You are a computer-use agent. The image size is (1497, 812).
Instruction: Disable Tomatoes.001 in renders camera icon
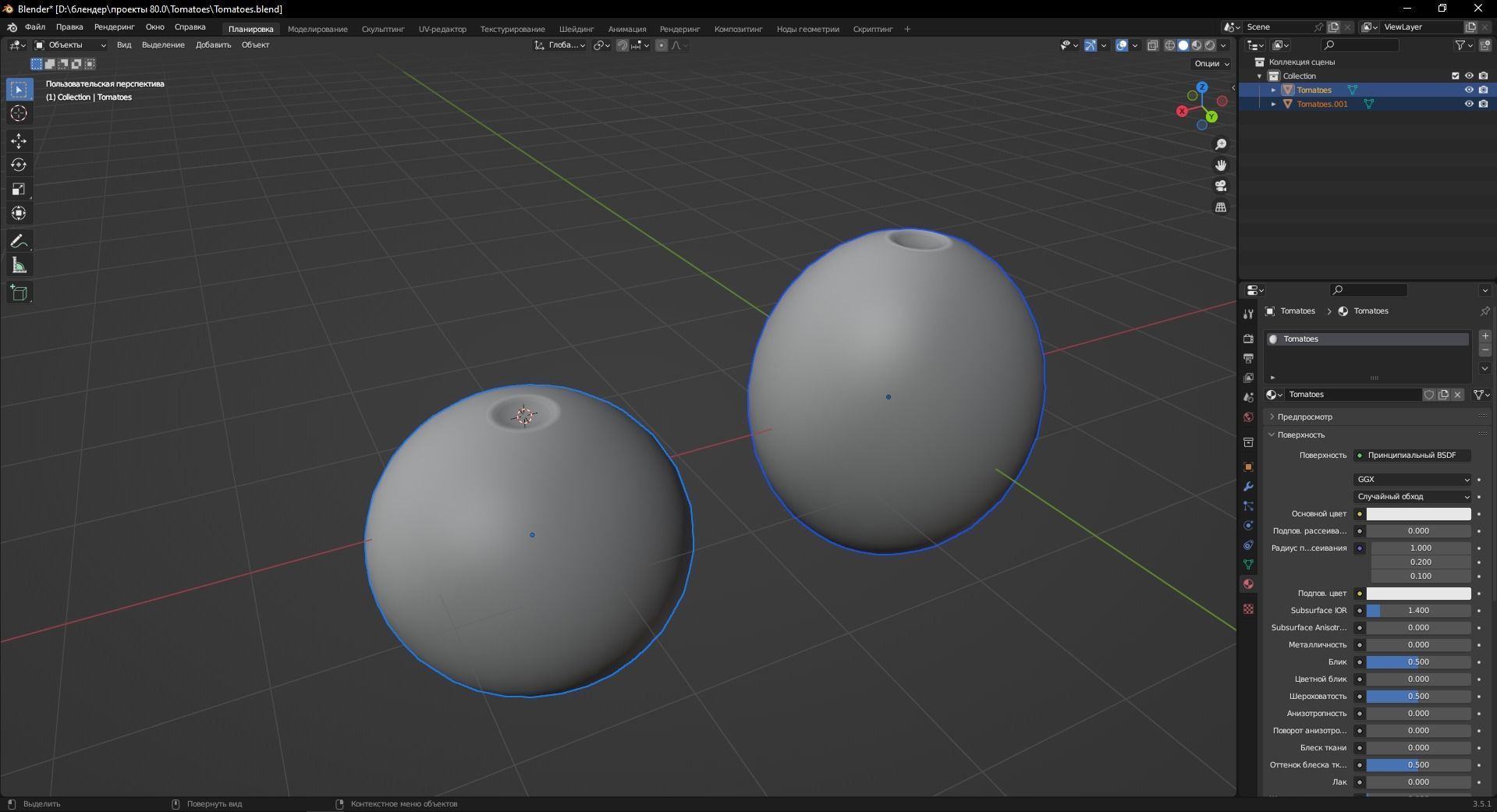click(1483, 104)
